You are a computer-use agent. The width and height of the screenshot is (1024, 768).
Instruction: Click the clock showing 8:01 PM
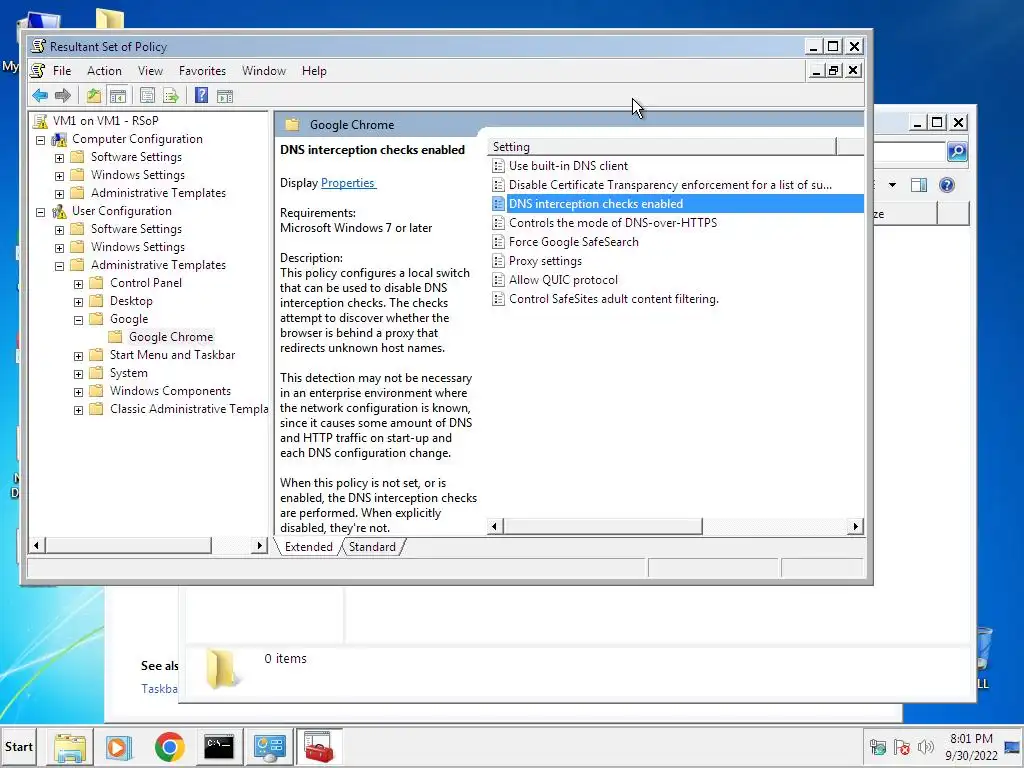point(971,739)
